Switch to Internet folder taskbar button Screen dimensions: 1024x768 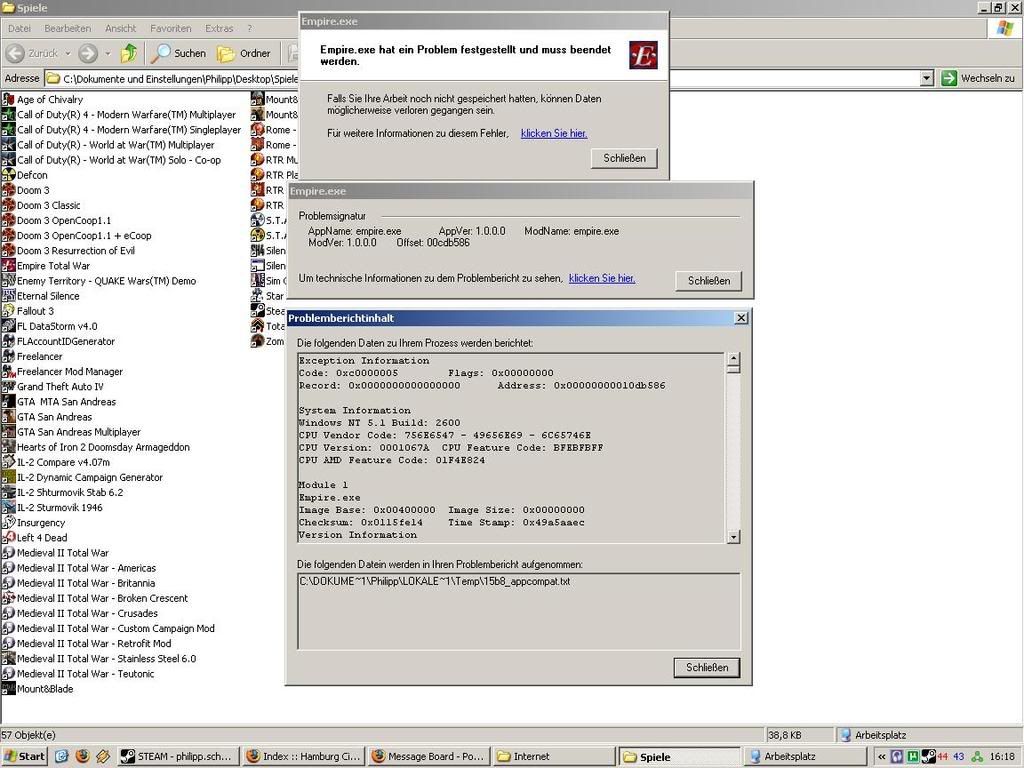pyautogui.click(x=554, y=756)
